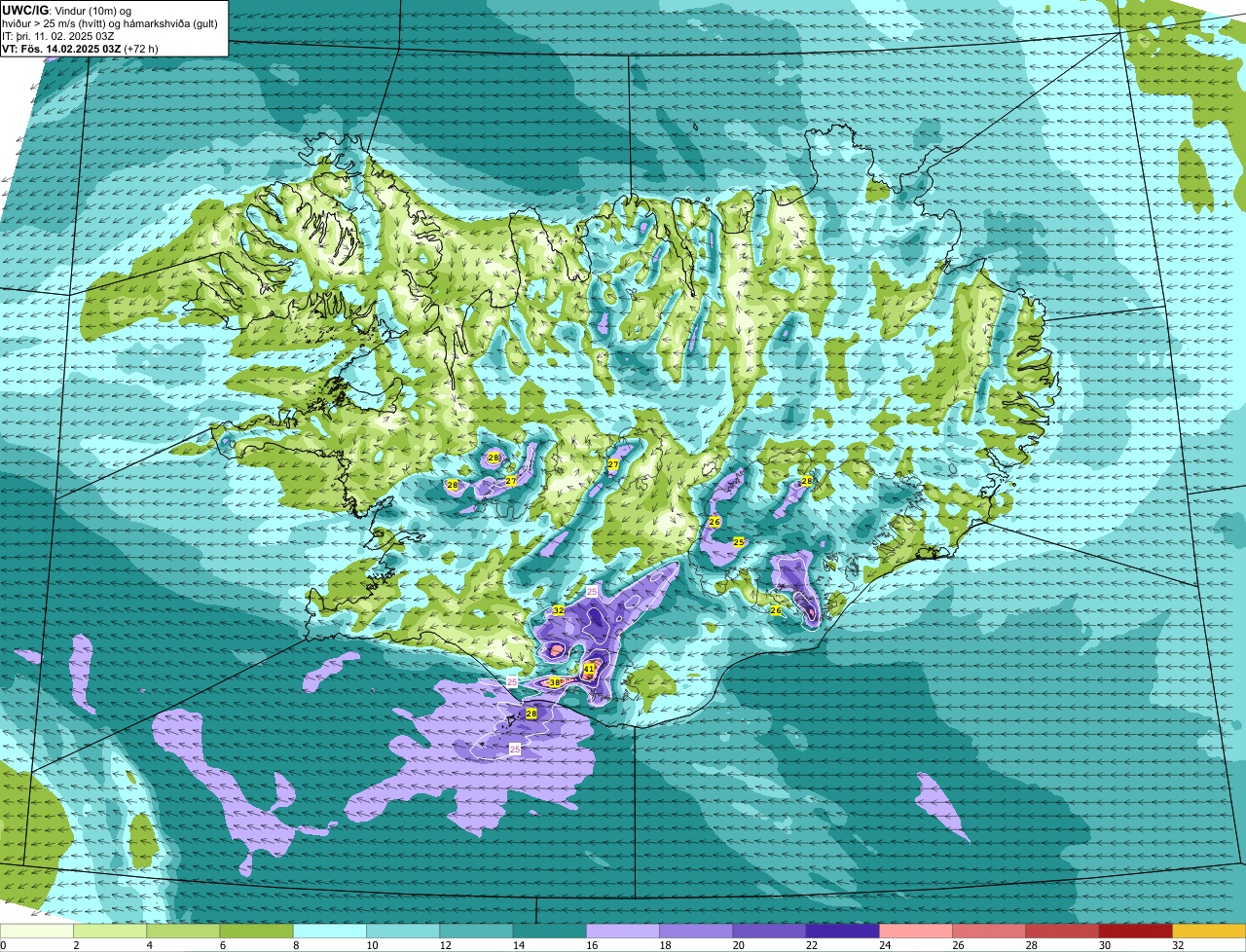Click the scale tick label '4'
Viewport: 1246px width, 952px height.
[x=148, y=945]
